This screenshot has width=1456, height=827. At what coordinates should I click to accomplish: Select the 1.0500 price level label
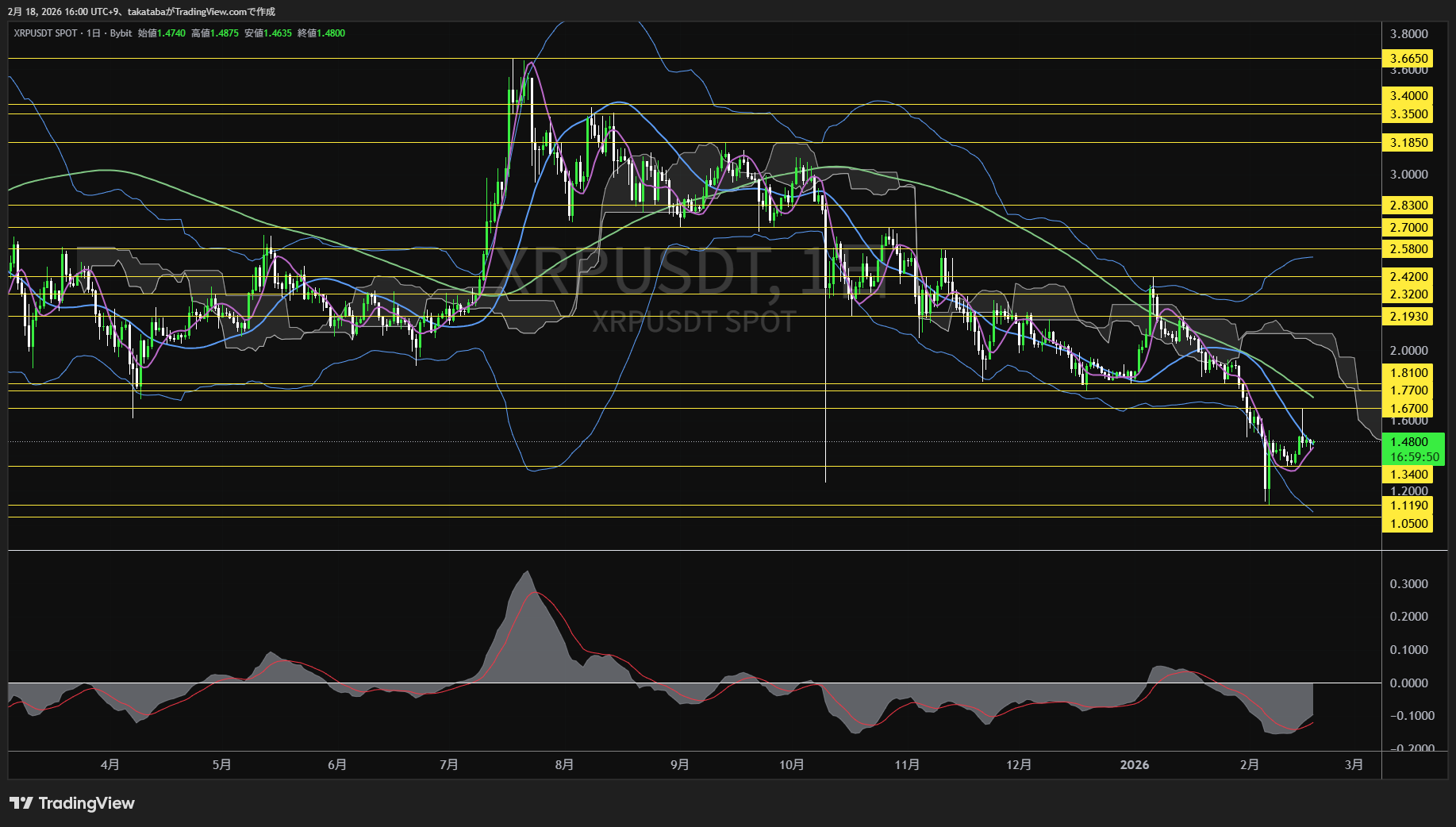tap(1408, 523)
